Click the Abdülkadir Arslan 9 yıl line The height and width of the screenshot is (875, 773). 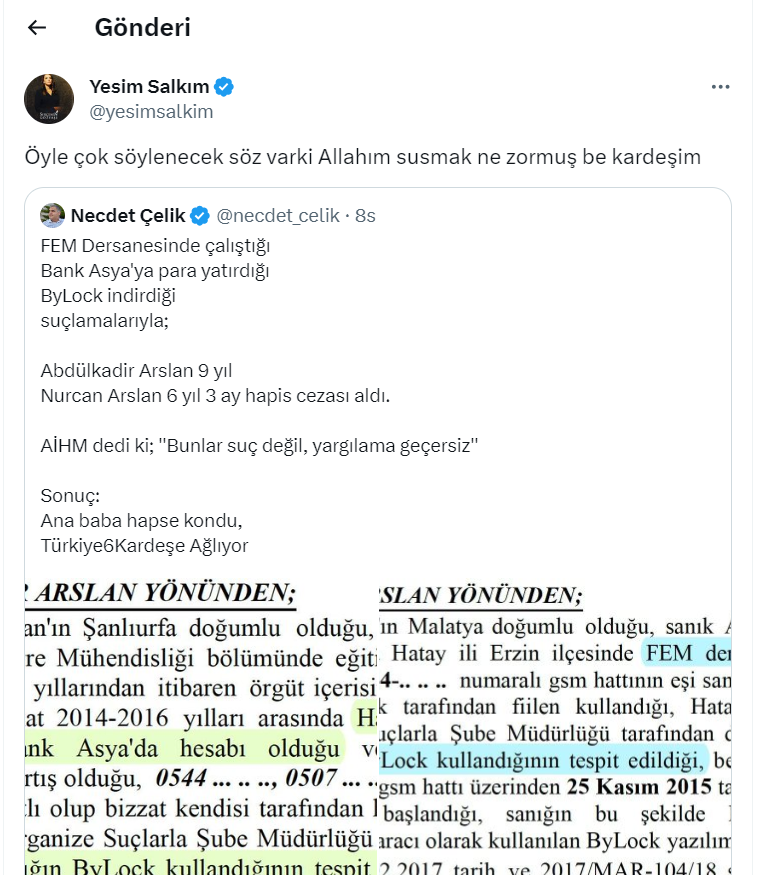coord(136,371)
